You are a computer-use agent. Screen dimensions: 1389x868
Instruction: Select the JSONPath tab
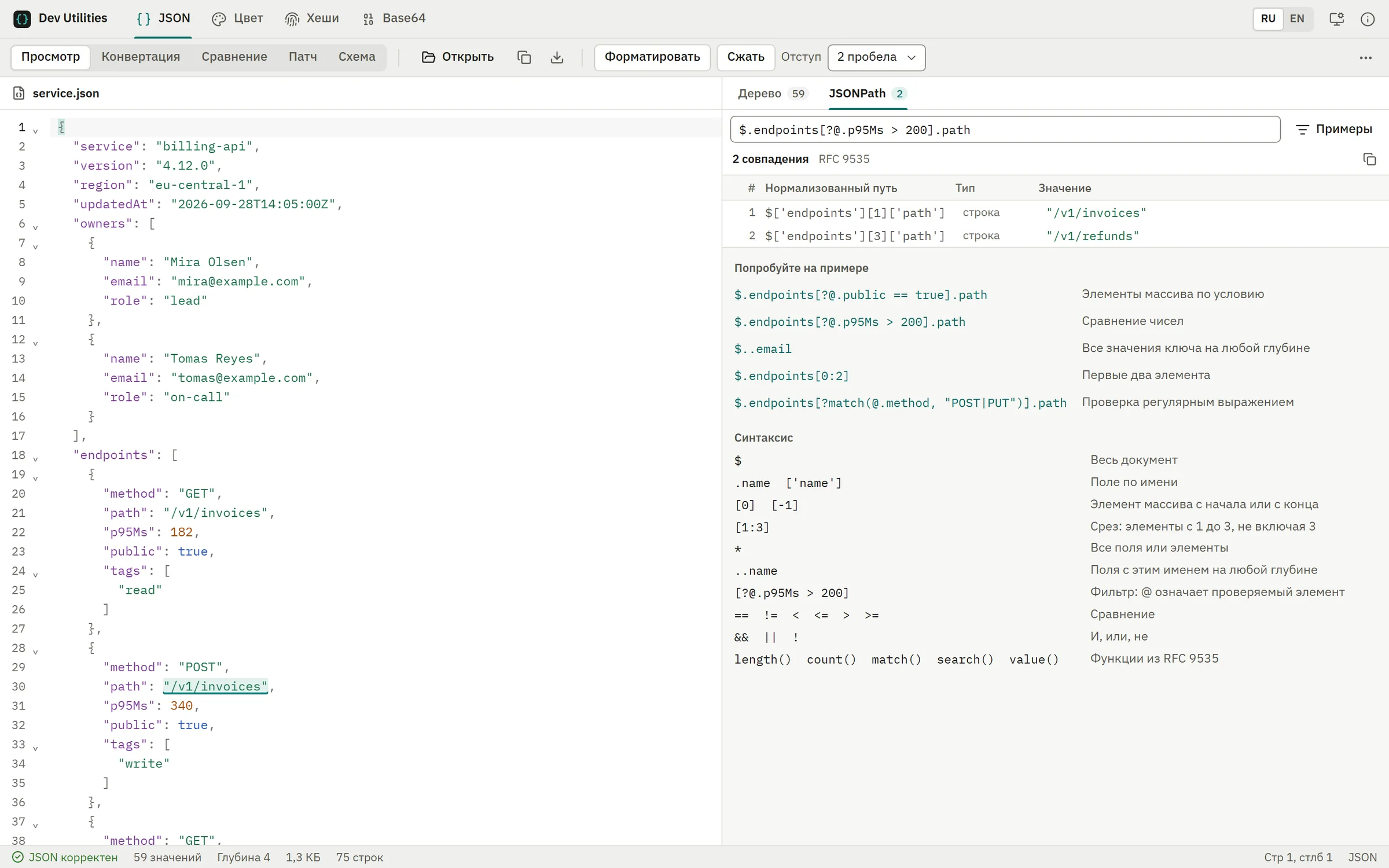click(x=868, y=94)
